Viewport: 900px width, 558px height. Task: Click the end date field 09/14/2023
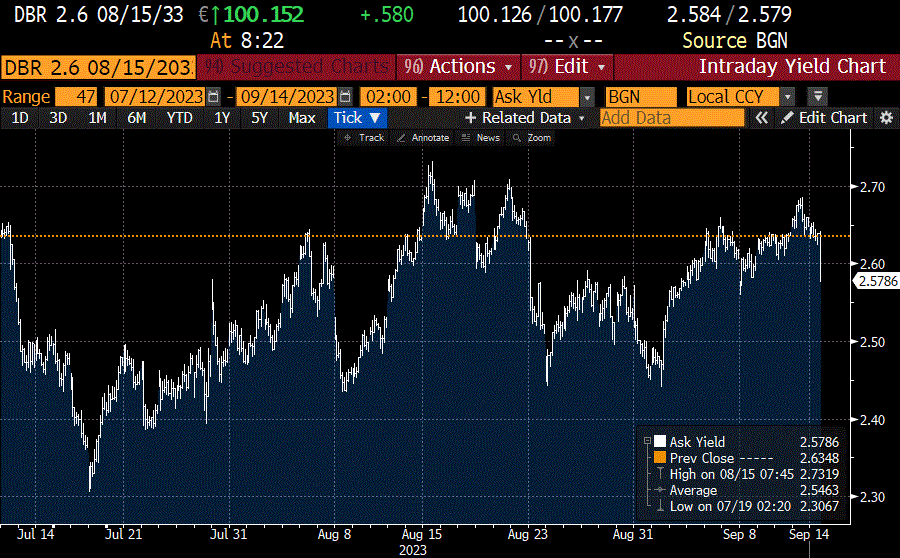coord(287,96)
